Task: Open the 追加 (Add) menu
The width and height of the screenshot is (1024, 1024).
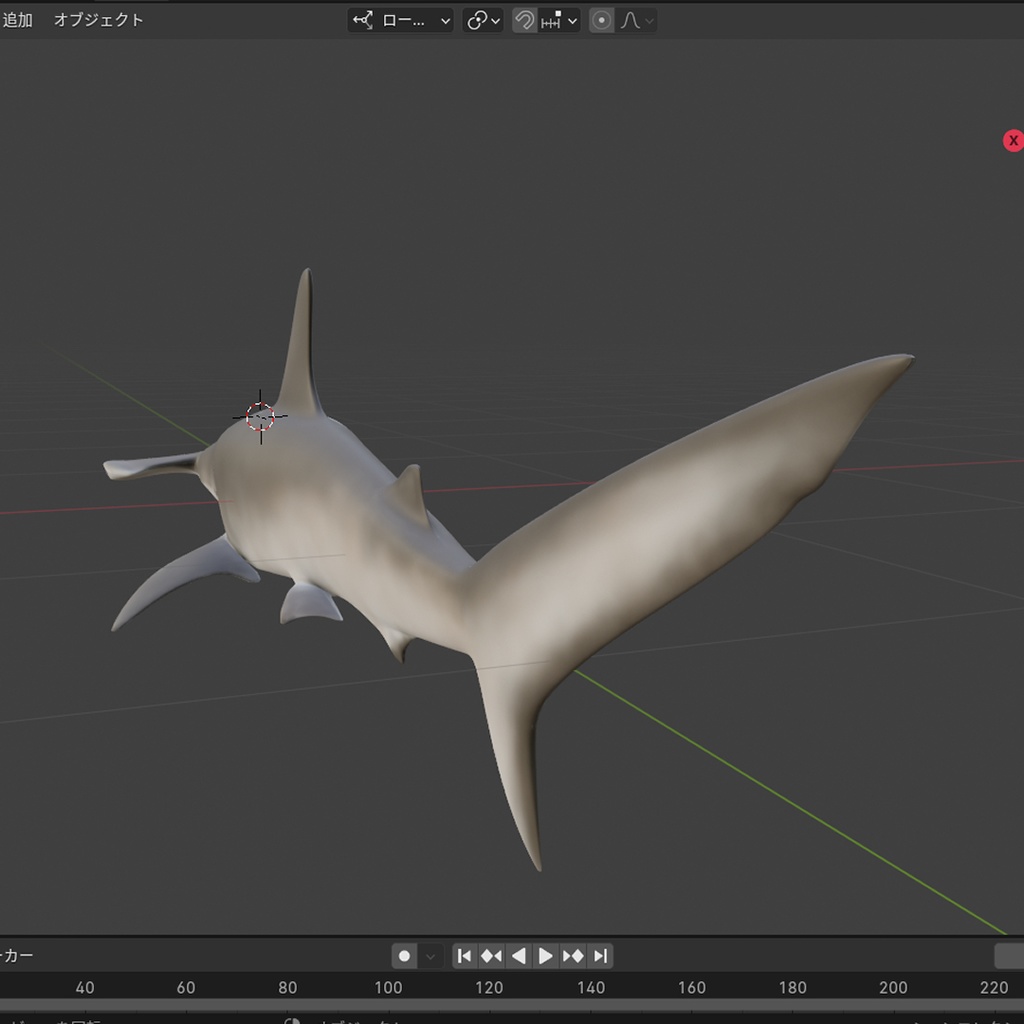Action: pyautogui.click(x=18, y=18)
